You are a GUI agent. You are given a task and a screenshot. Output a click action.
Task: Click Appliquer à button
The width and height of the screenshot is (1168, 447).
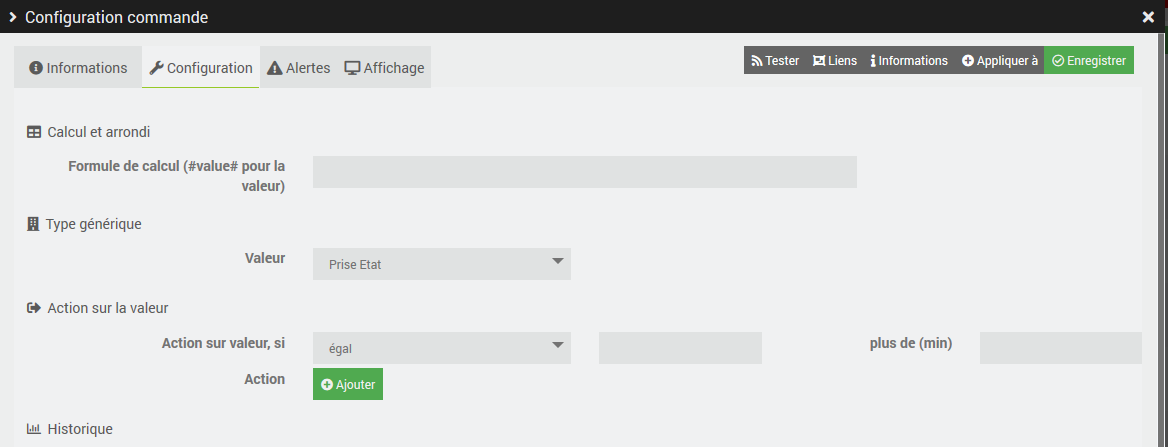point(1000,61)
